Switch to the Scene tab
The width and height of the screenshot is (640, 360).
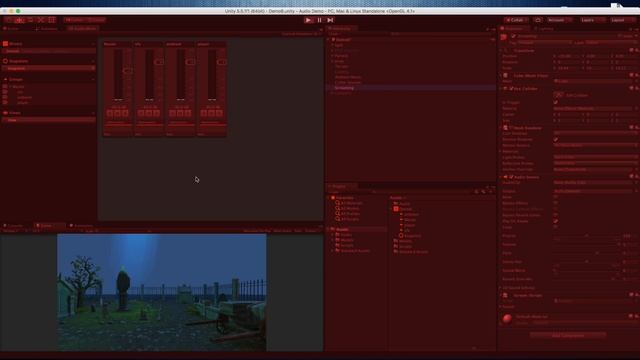tap(11, 29)
